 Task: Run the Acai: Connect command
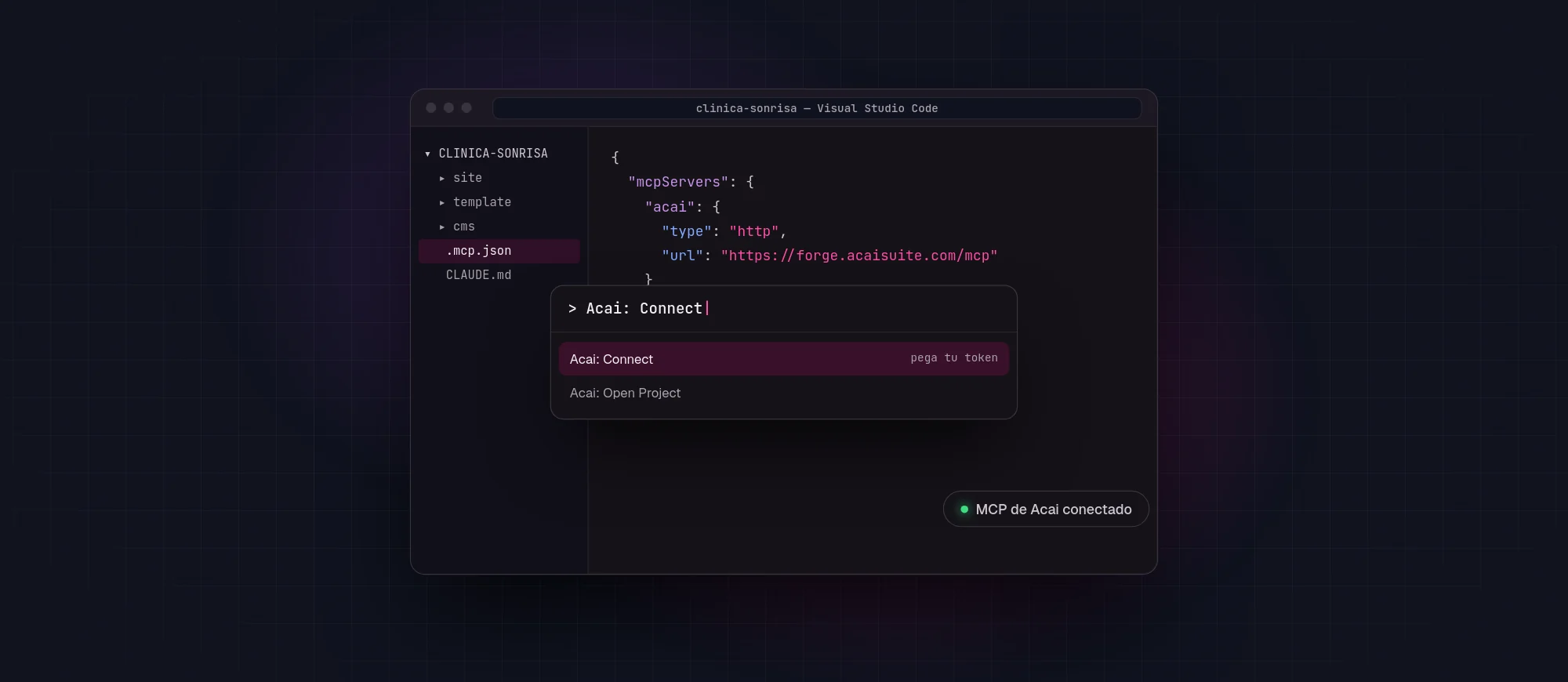784,359
